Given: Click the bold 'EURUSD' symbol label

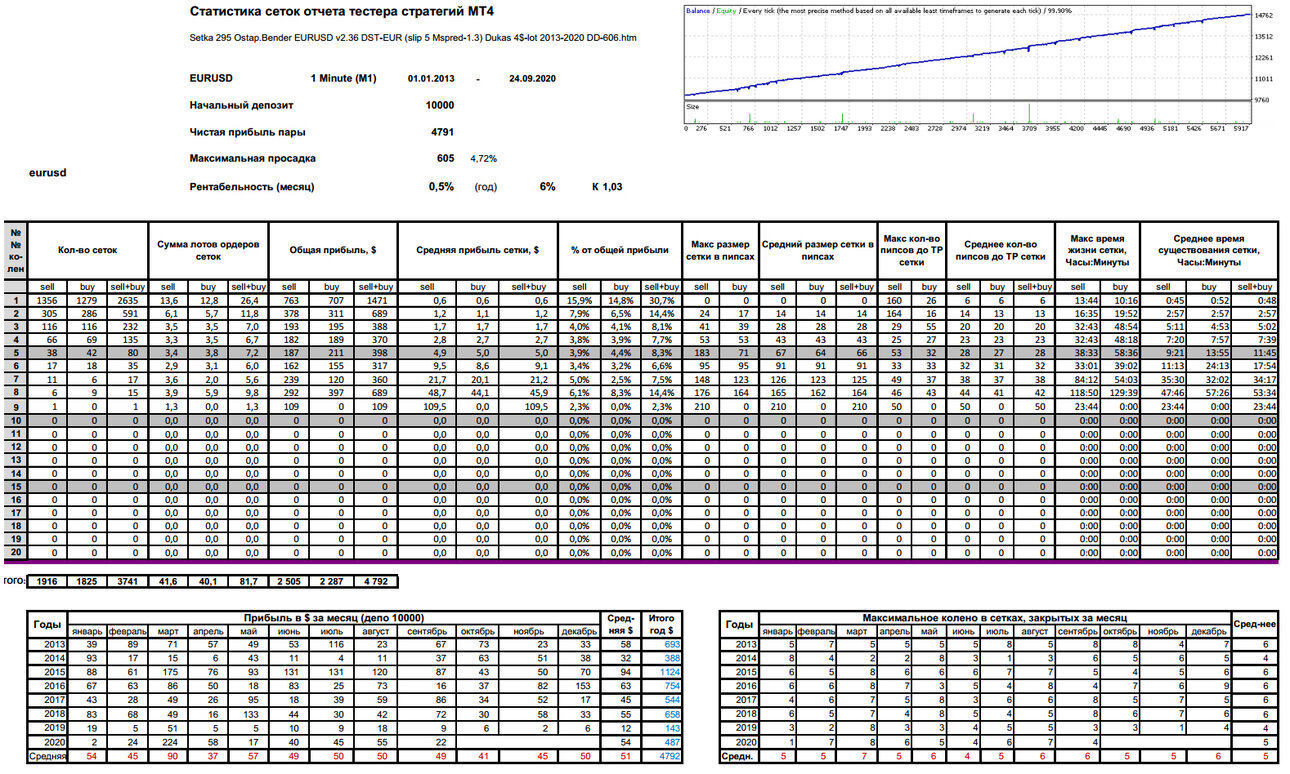Looking at the screenshot, I should (x=212, y=78).
